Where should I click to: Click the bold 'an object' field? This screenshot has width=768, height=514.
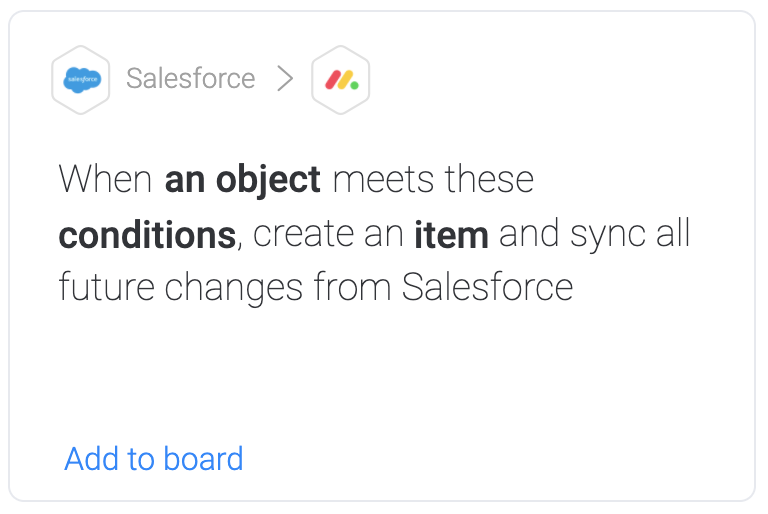pyautogui.click(x=242, y=179)
